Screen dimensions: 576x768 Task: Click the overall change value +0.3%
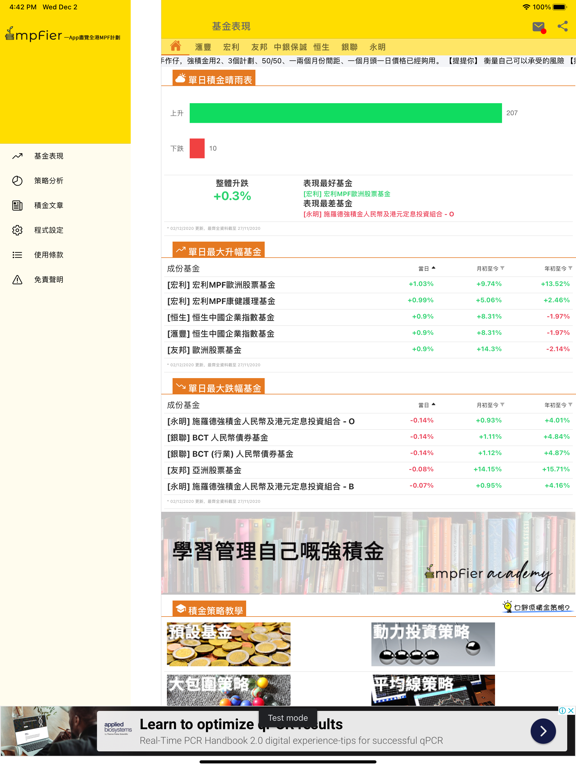click(232, 196)
